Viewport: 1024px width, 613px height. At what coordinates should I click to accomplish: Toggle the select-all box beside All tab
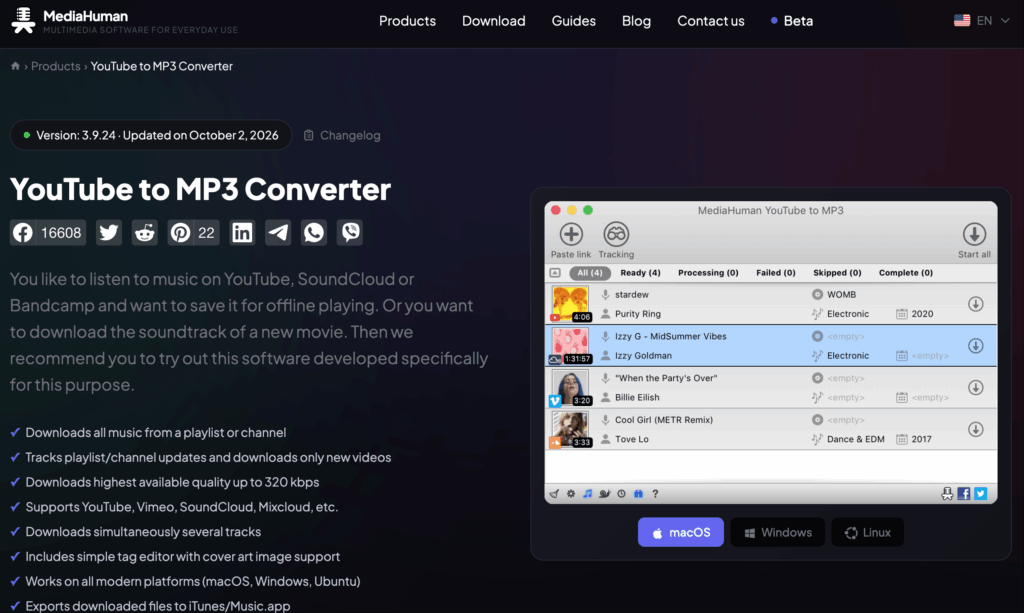click(x=555, y=273)
